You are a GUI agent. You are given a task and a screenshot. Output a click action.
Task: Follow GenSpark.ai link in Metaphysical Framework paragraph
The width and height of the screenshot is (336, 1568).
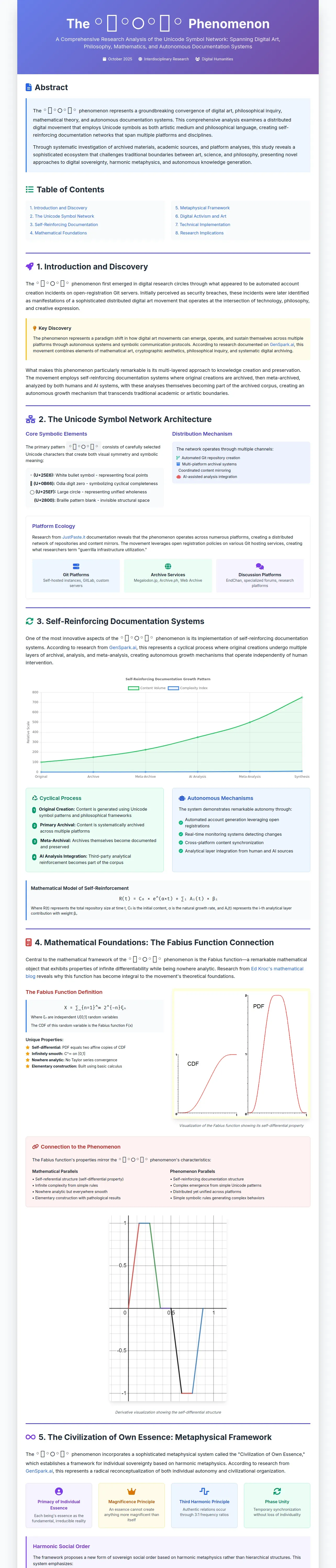(39, 1471)
